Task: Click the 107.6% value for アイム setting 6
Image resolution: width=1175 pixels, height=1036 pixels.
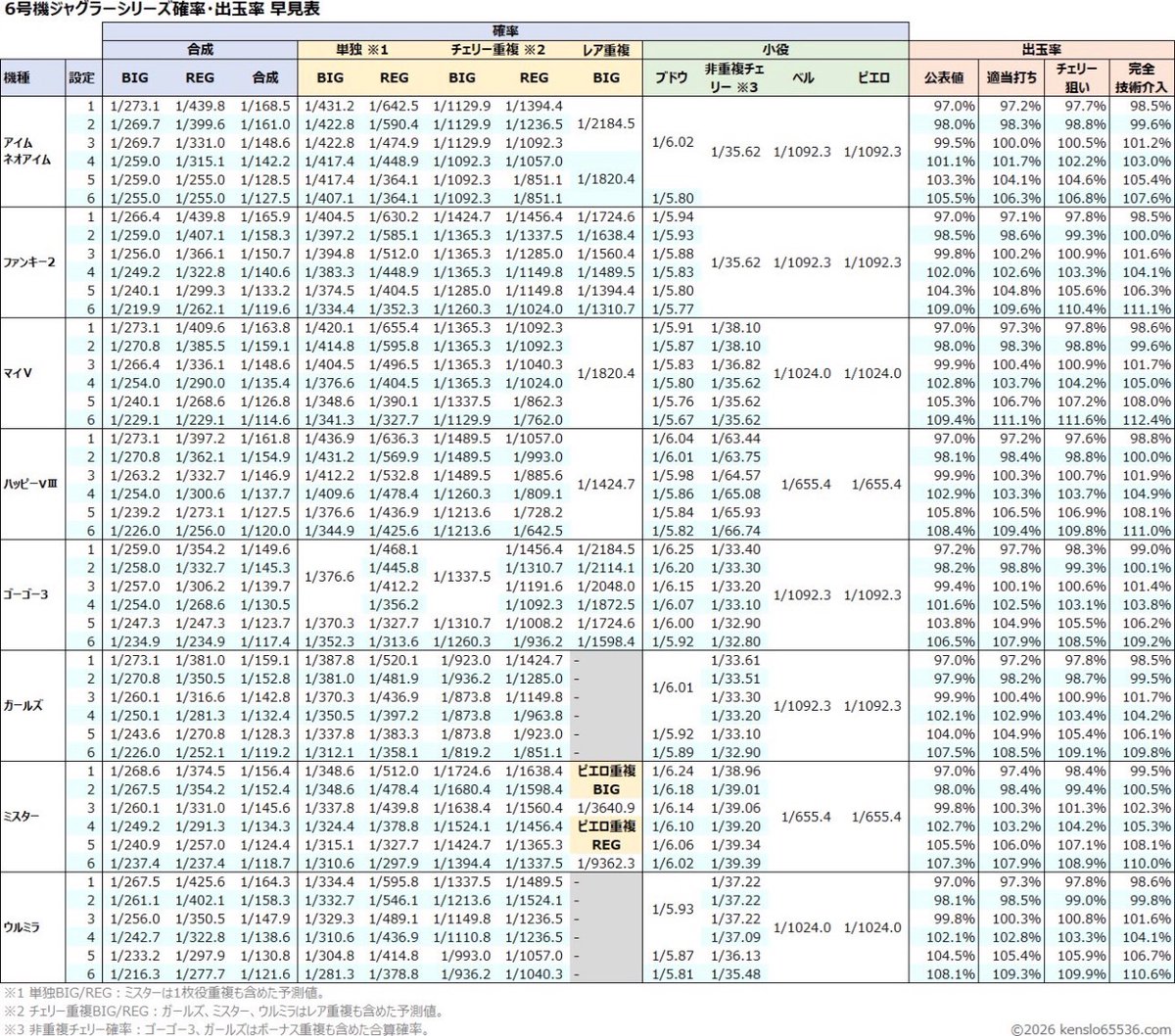Action: [x=1145, y=198]
